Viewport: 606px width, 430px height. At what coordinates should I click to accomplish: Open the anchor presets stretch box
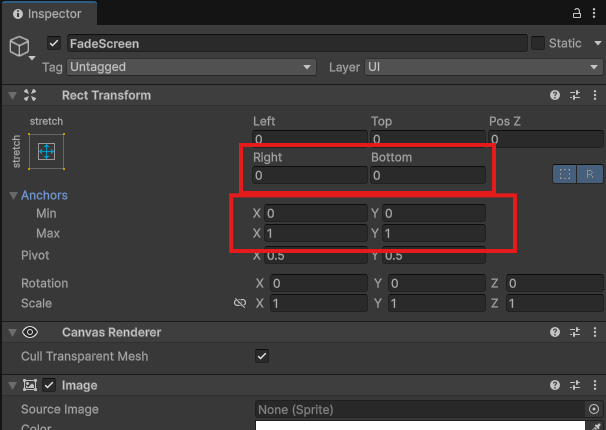[46, 152]
